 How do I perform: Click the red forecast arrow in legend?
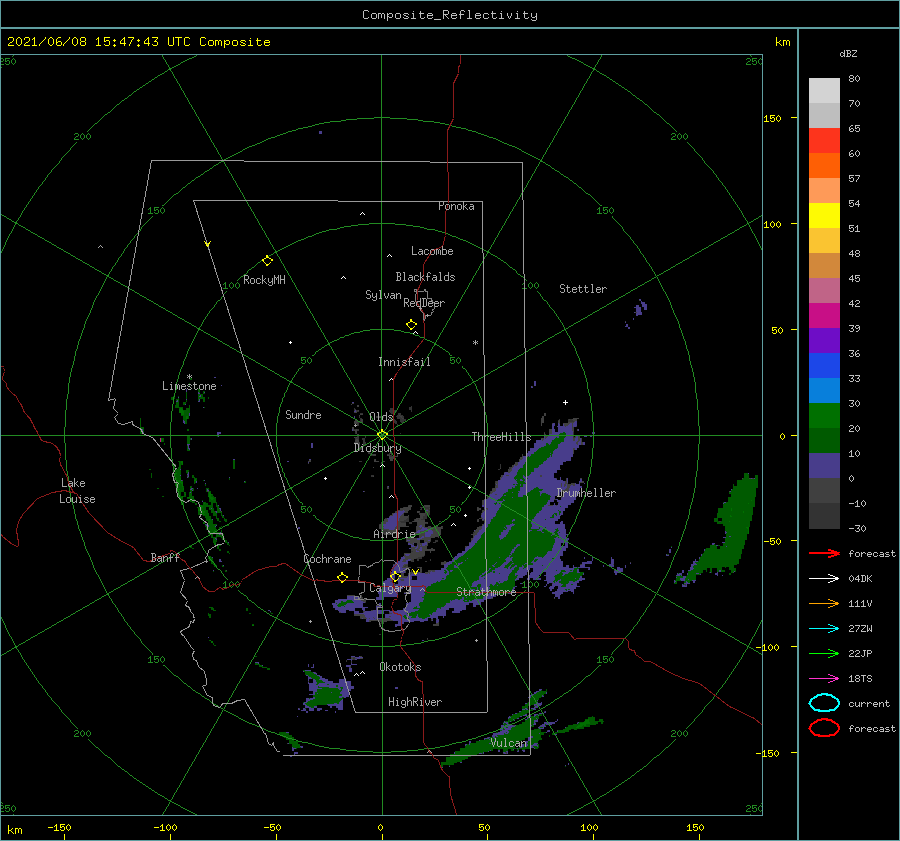(824, 553)
